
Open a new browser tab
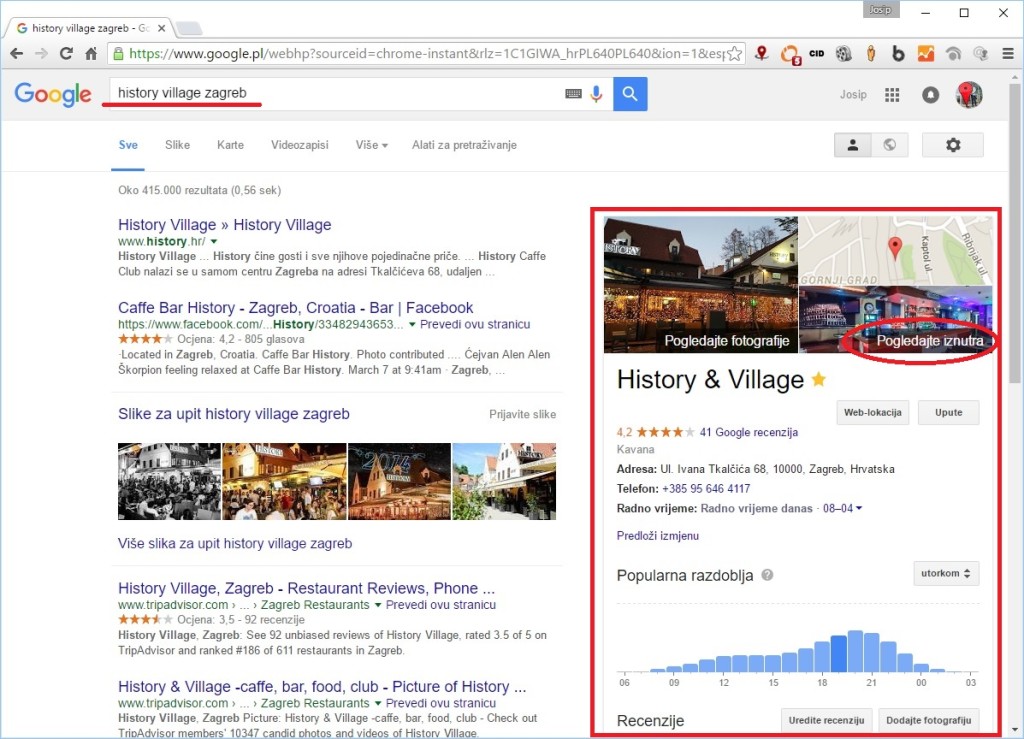189,28
